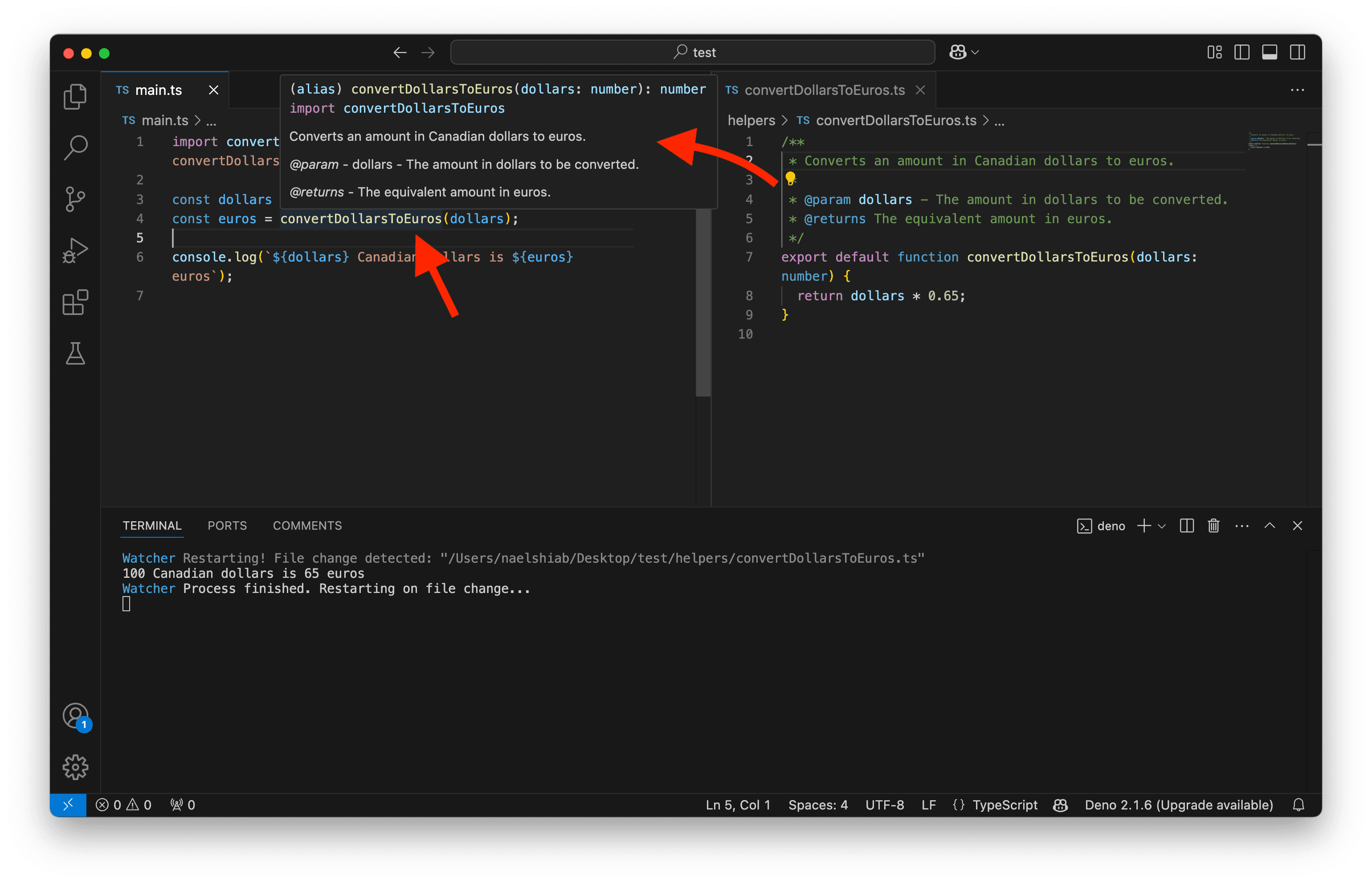This screenshot has width=1372, height=883.
Task: Click the @param dollars comment line
Action: pos(1007,200)
